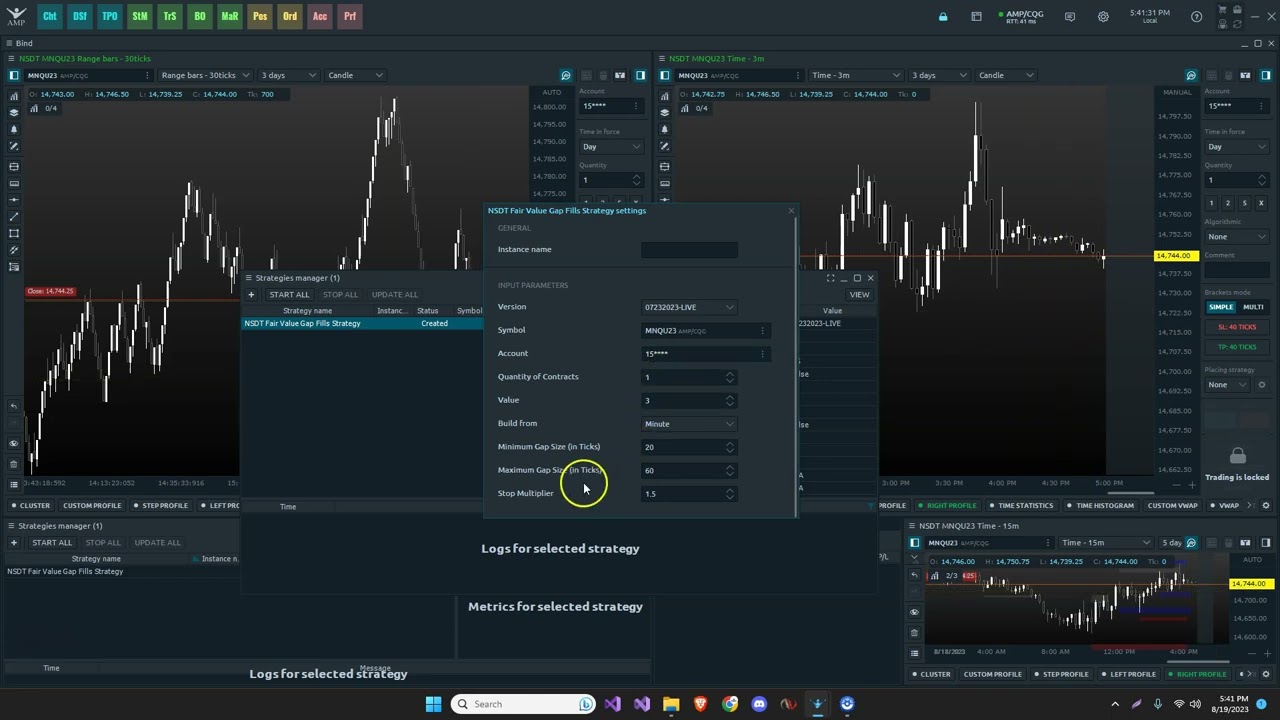This screenshot has height=720, width=1280.
Task: Open the Candle style dropdown in Range bars chart
Action: pos(355,75)
